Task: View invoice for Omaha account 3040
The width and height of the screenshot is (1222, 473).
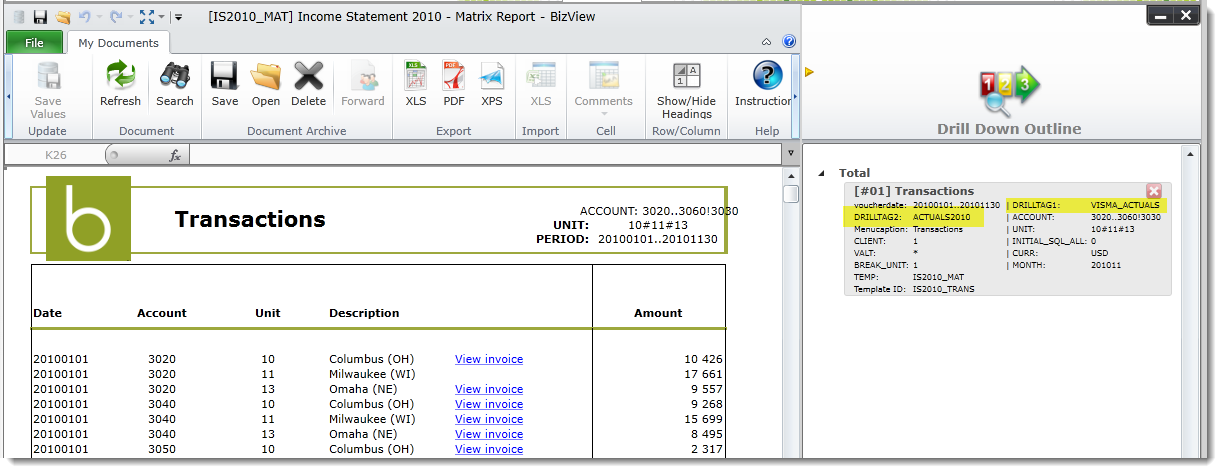Action: point(489,434)
